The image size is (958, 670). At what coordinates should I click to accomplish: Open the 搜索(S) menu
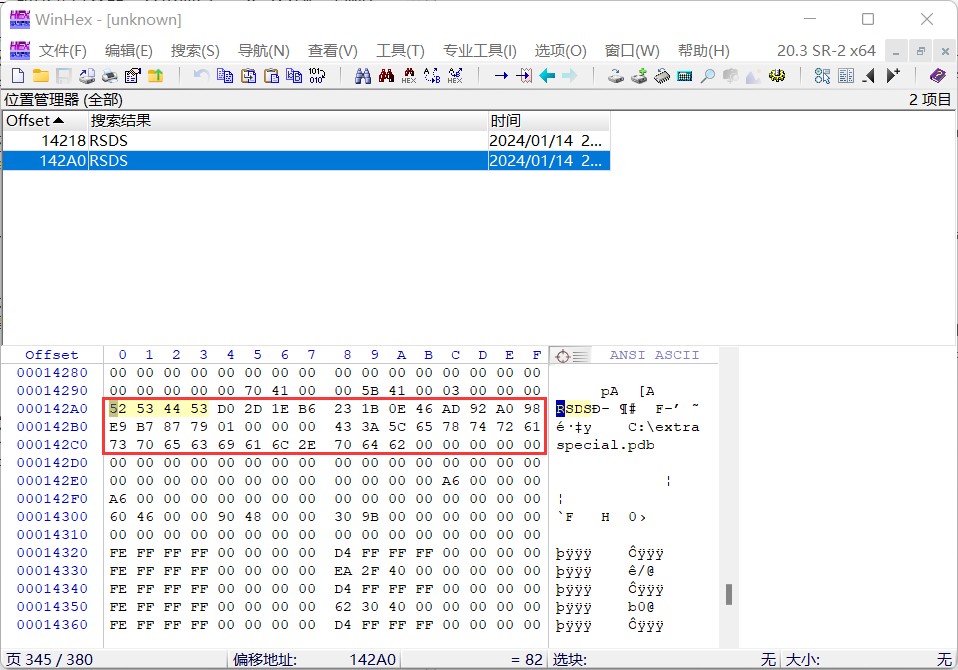coord(195,51)
